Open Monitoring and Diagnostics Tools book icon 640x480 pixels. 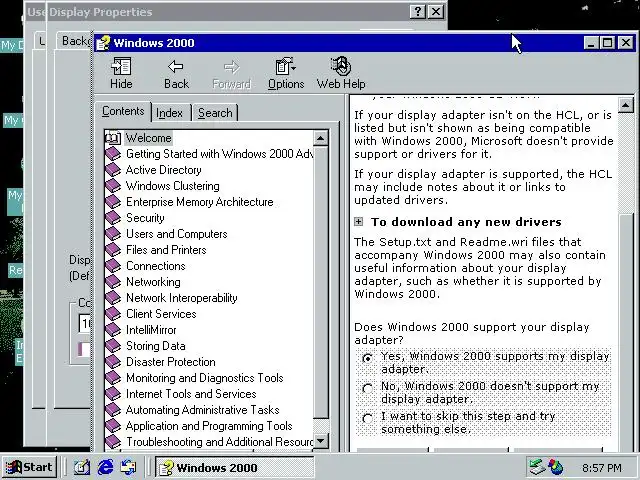[113, 378]
